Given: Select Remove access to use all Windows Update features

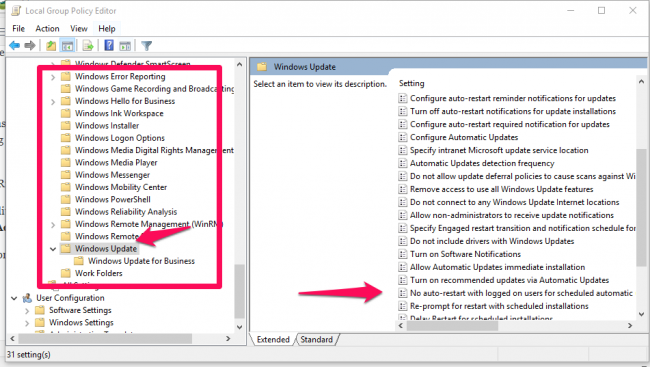Looking at the screenshot, I should pos(502,189).
